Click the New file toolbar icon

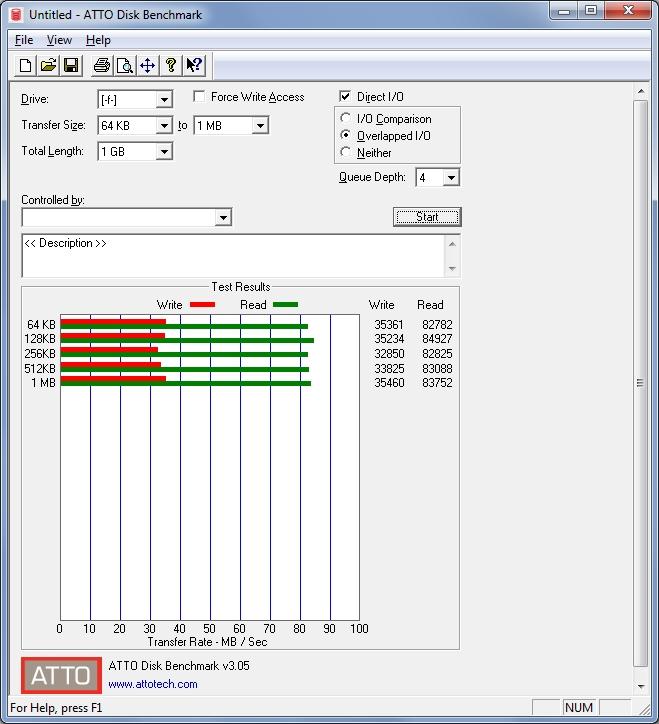tap(25, 65)
